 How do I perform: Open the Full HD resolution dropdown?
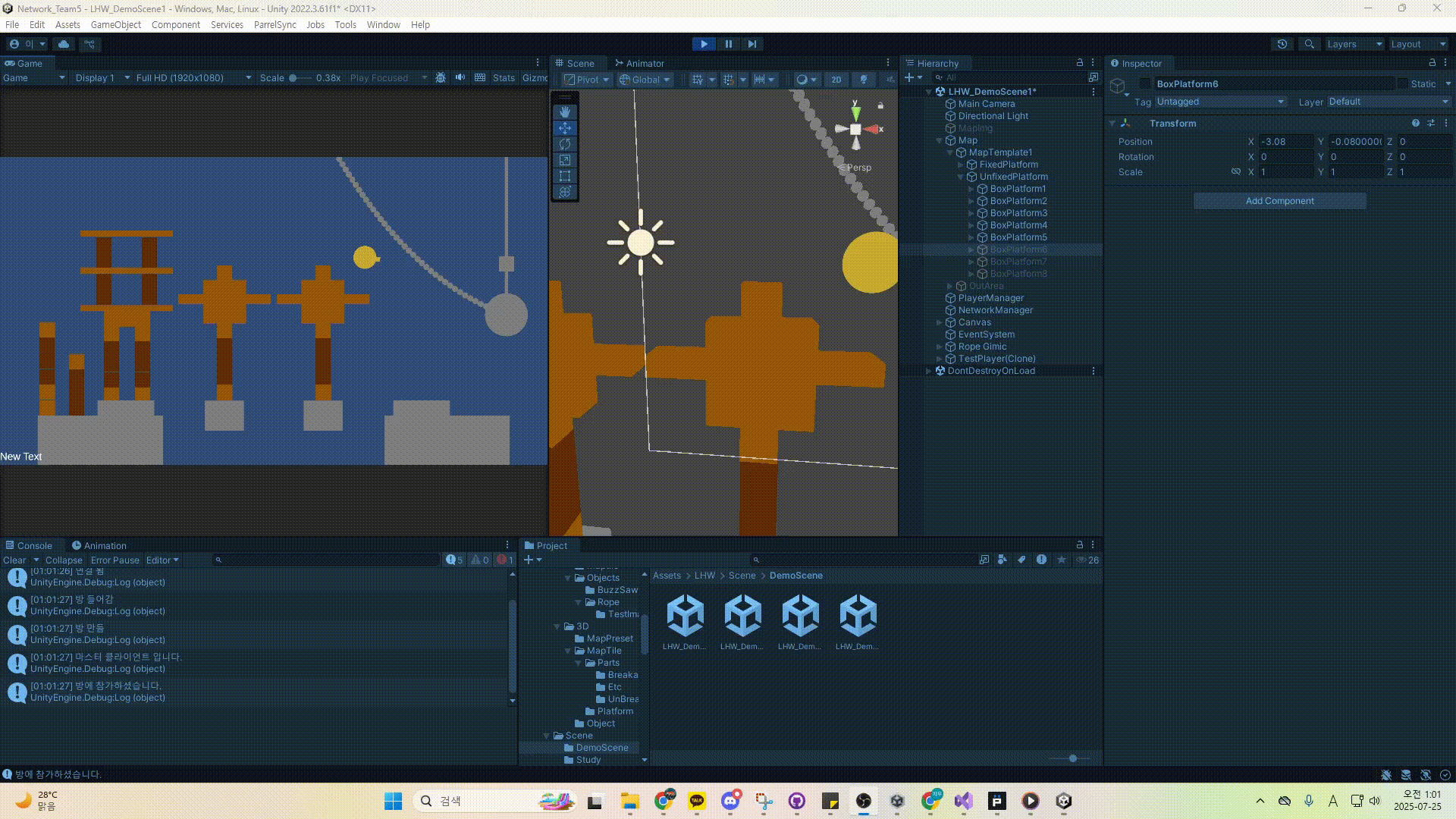tap(193, 77)
